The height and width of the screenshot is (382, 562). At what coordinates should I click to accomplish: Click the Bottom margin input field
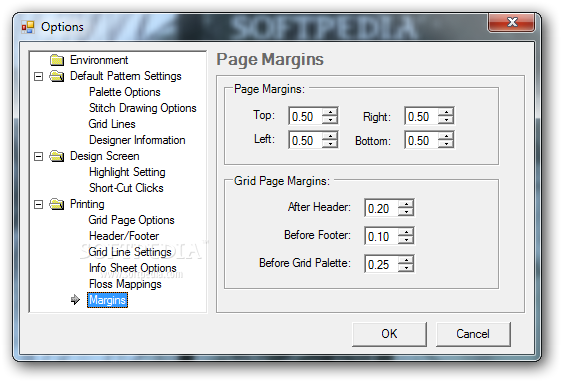(422, 140)
